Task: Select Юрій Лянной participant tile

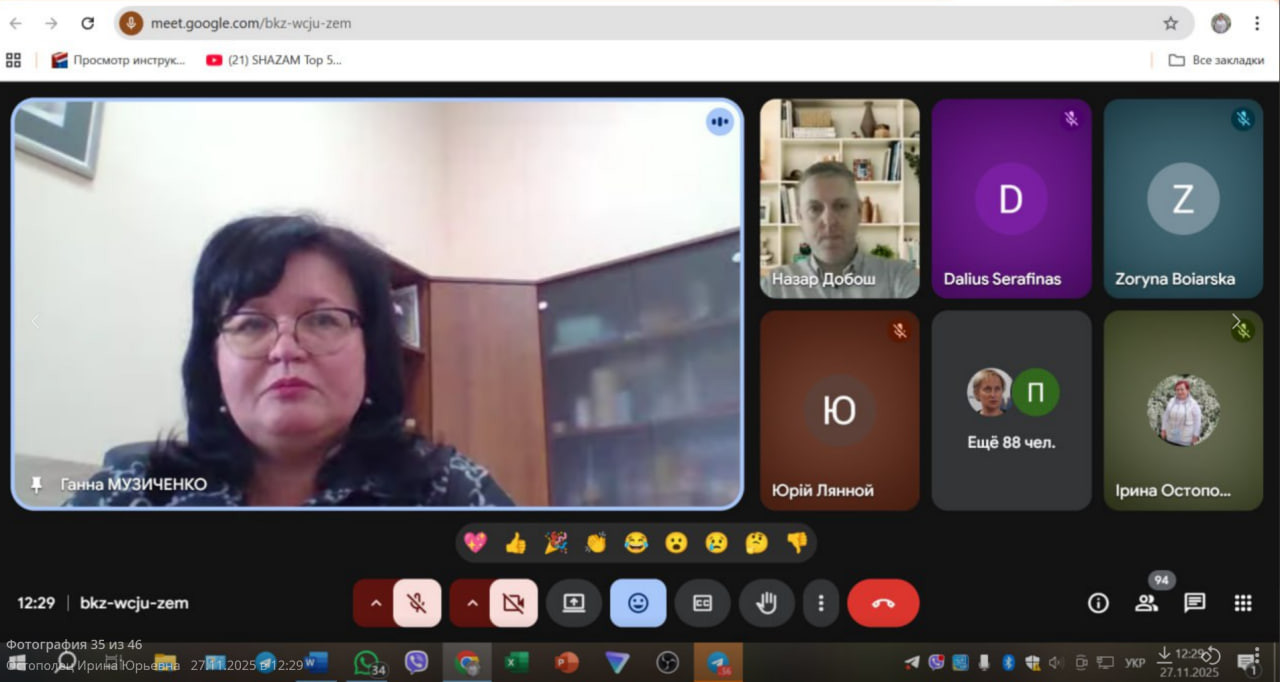Action: click(x=840, y=410)
